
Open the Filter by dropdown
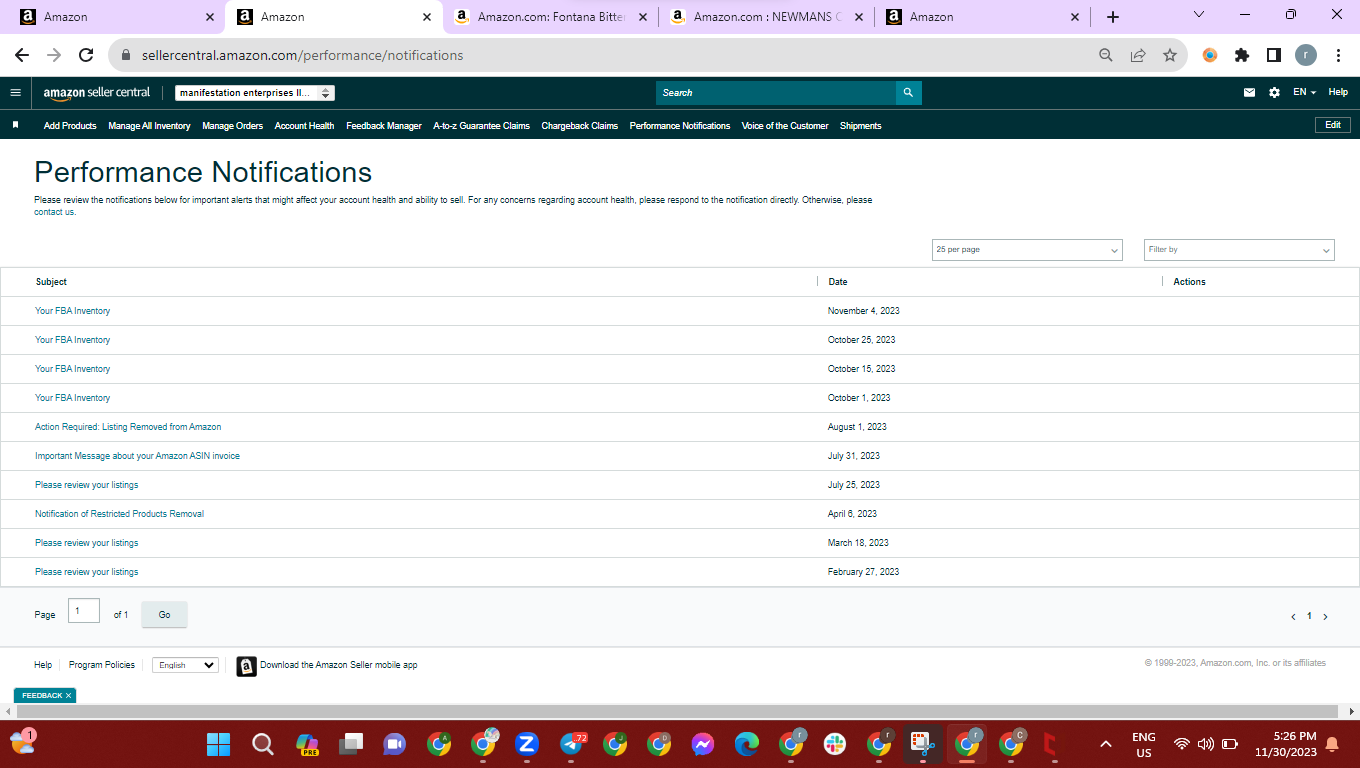(x=1239, y=250)
